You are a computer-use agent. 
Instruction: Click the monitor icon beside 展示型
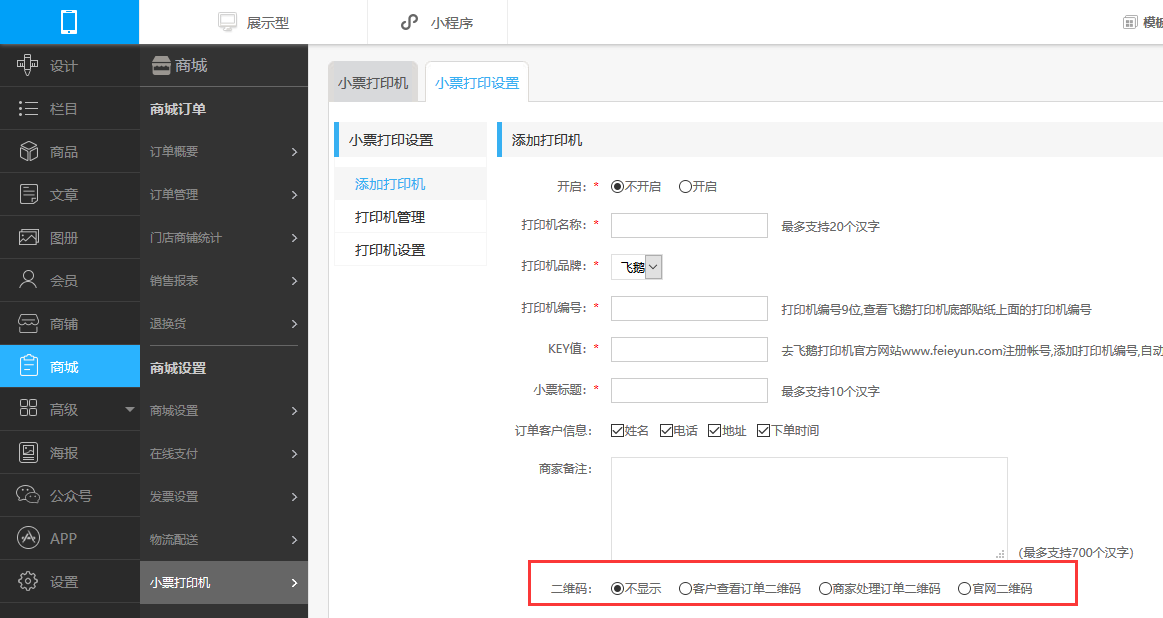point(227,22)
